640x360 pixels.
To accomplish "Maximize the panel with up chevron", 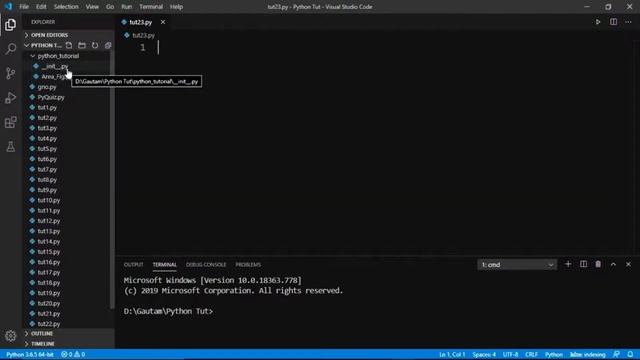I will click(x=613, y=264).
